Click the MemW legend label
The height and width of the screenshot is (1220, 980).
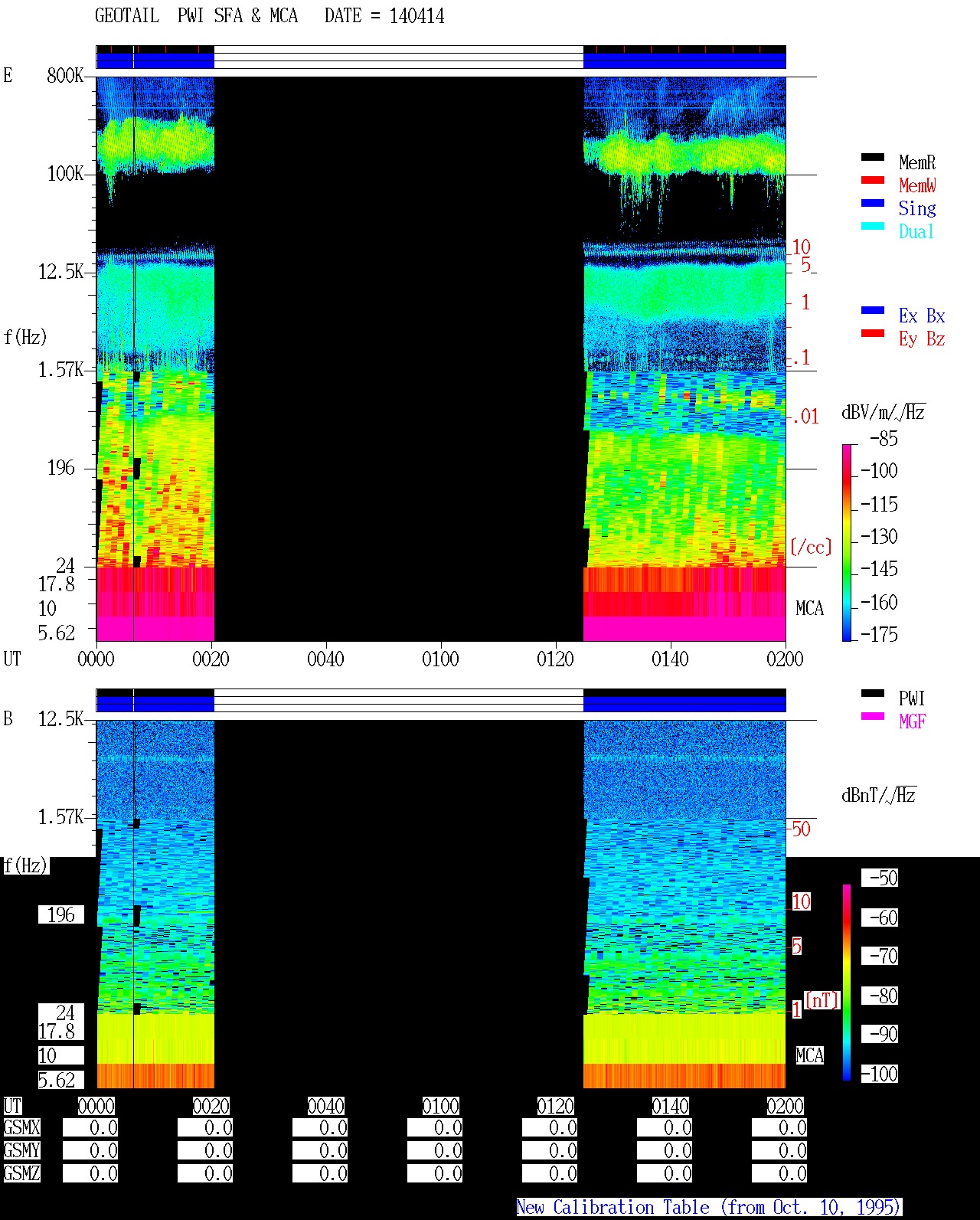917,185
